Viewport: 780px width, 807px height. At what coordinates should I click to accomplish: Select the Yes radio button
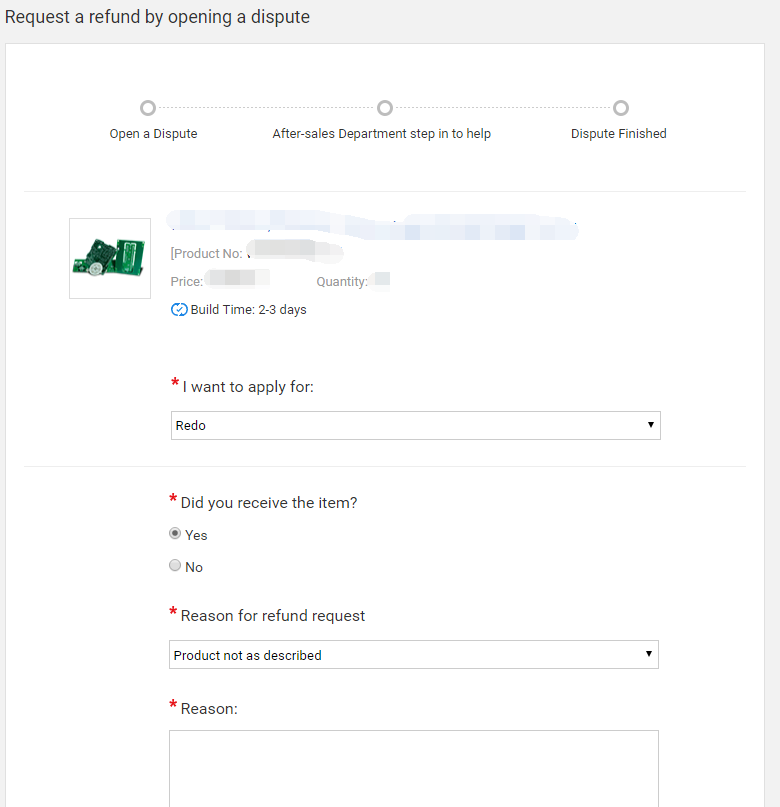click(x=175, y=533)
